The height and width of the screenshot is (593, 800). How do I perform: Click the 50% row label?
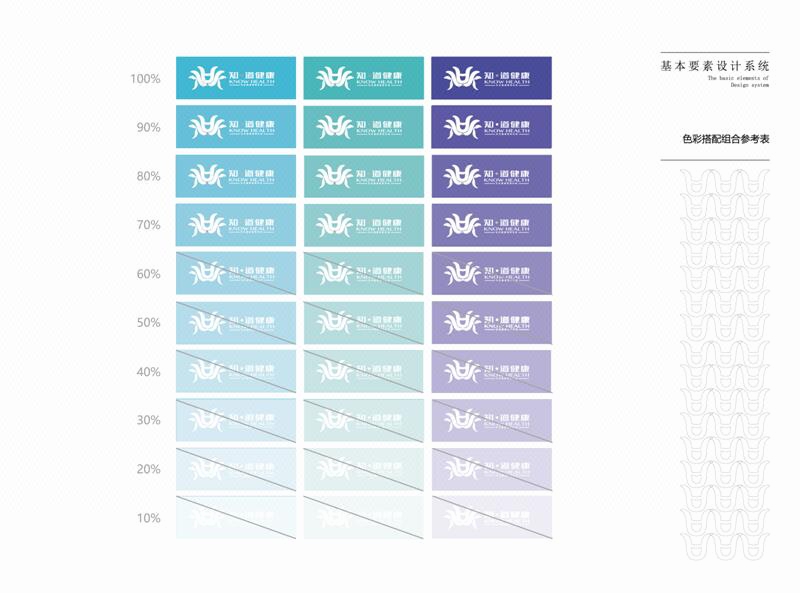tap(148, 323)
